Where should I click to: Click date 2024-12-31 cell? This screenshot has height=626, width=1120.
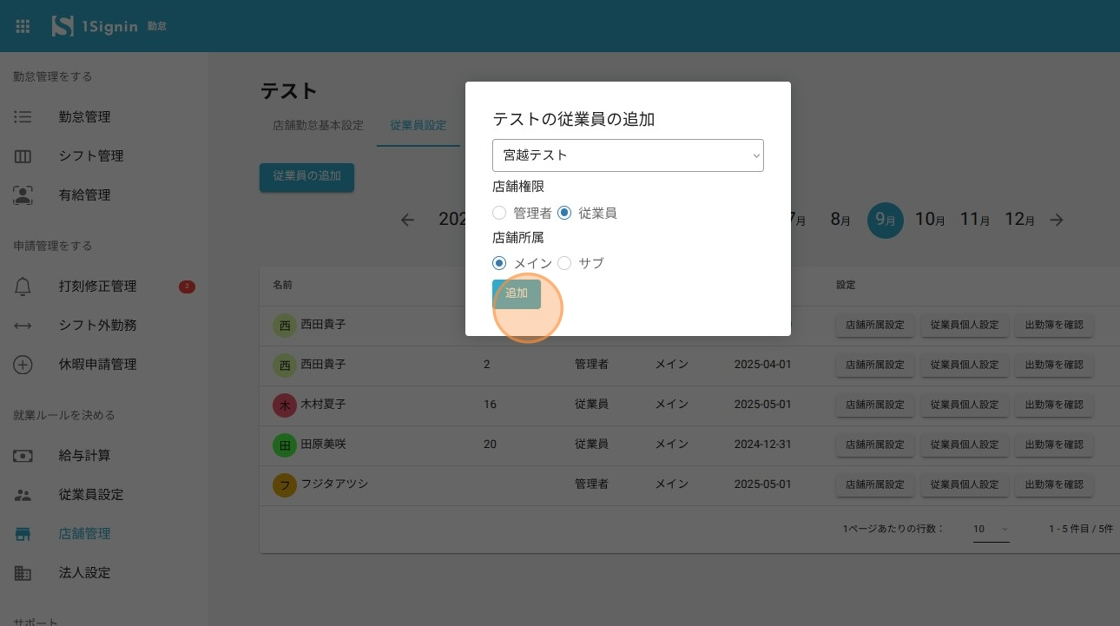click(x=762, y=444)
